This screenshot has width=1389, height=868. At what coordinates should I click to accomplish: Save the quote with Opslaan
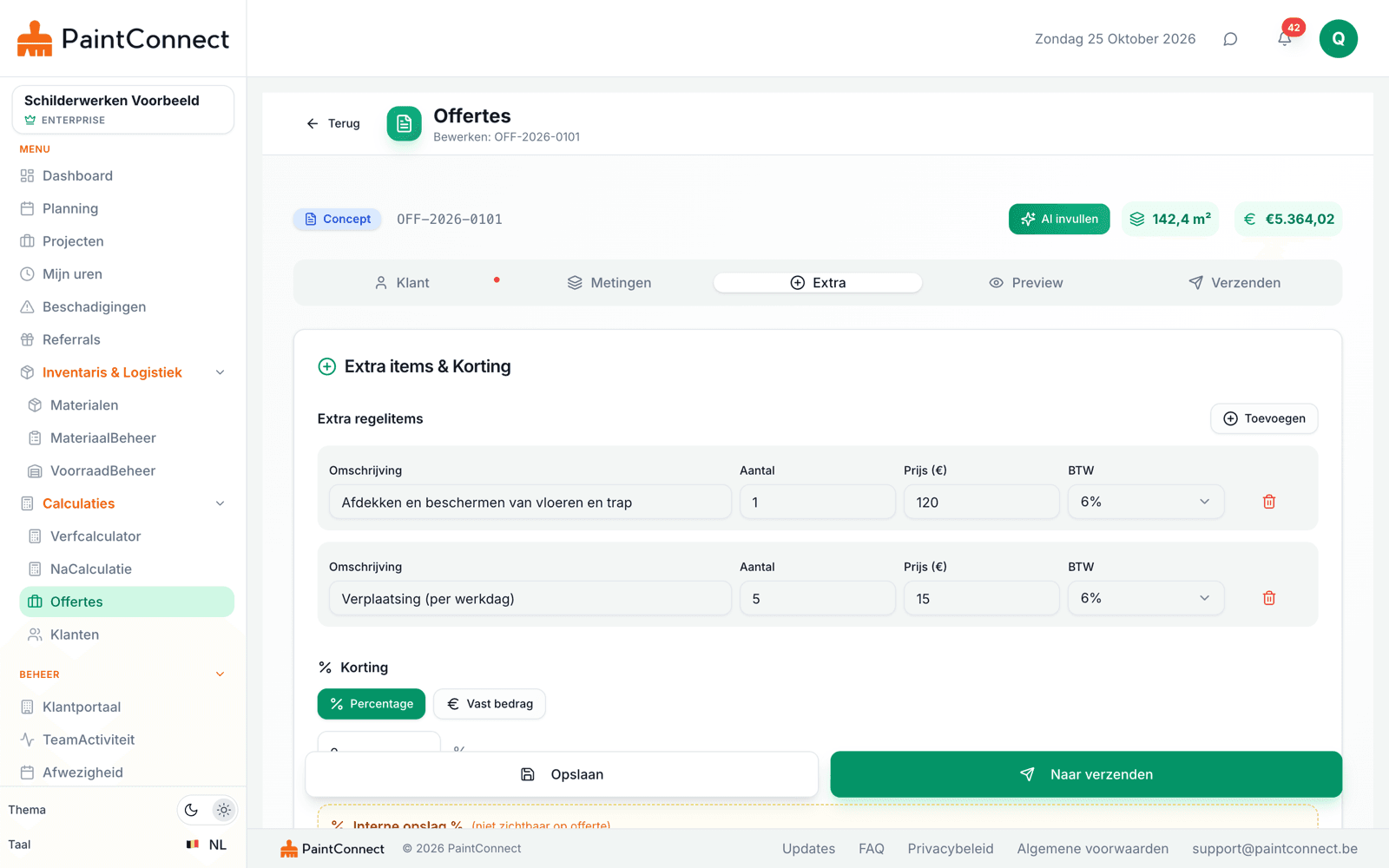coord(562,774)
